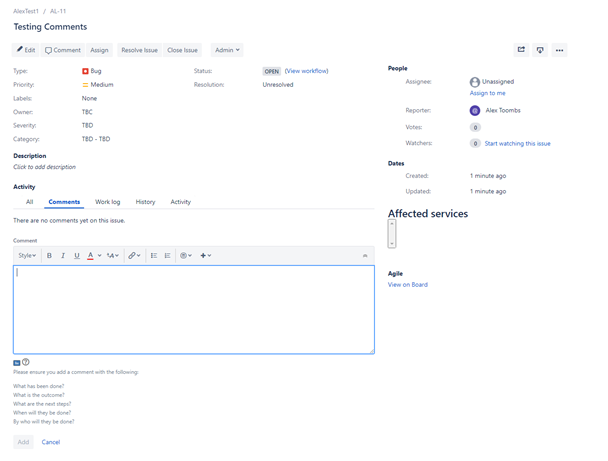Open the more actions ellipsis menu
Screen dimensions: 608x461
pos(559,50)
